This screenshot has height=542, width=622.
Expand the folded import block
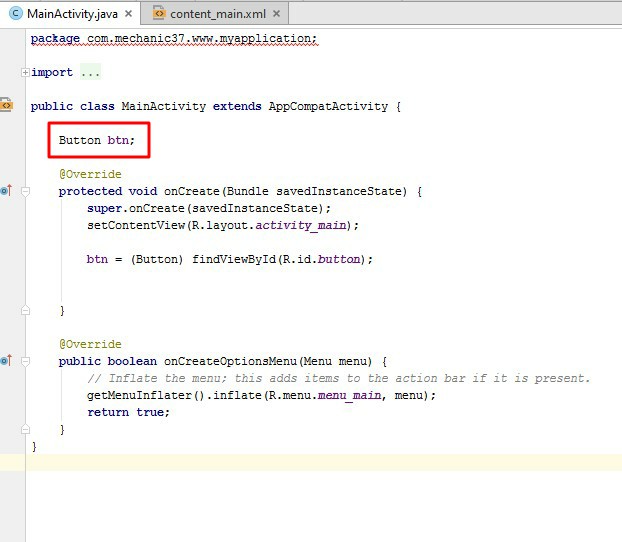25,72
